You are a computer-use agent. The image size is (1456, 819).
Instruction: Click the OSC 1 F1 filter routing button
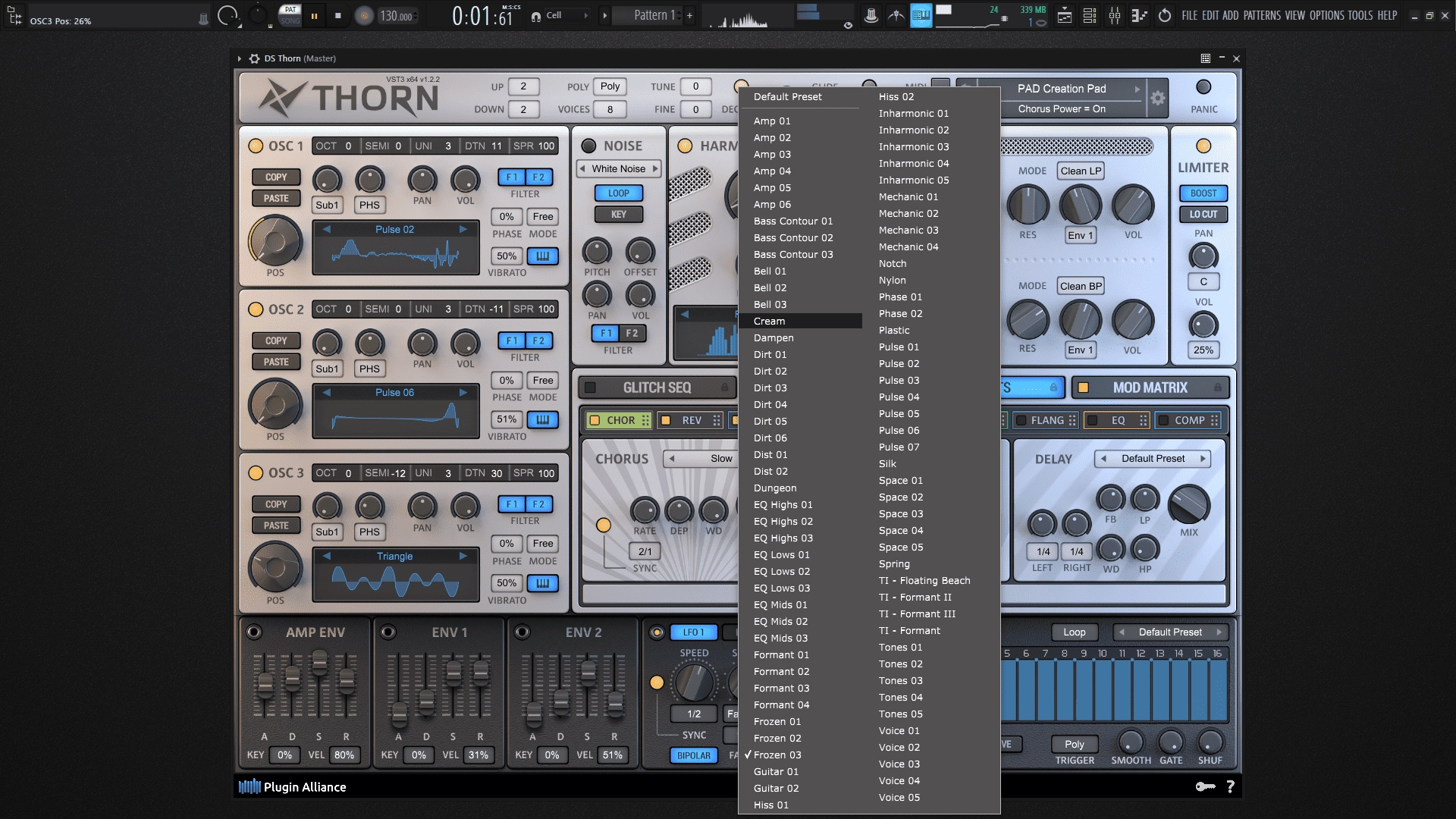click(x=512, y=177)
